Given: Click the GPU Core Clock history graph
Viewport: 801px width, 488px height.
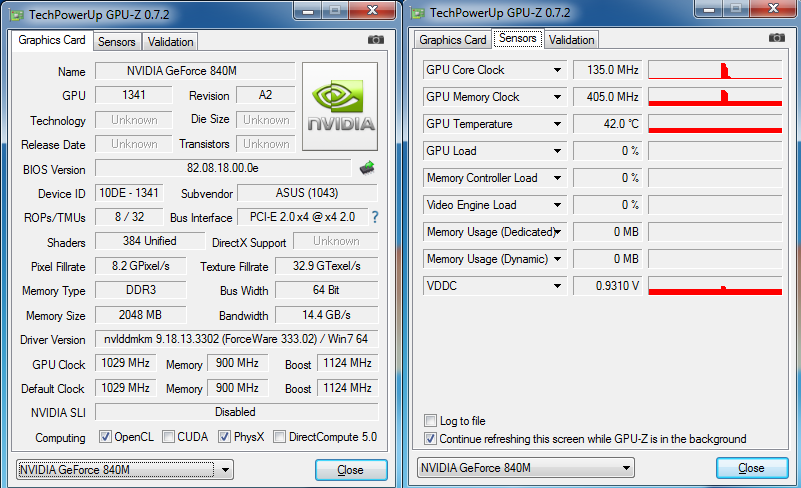Looking at the screenshot, I should (715, 70).
